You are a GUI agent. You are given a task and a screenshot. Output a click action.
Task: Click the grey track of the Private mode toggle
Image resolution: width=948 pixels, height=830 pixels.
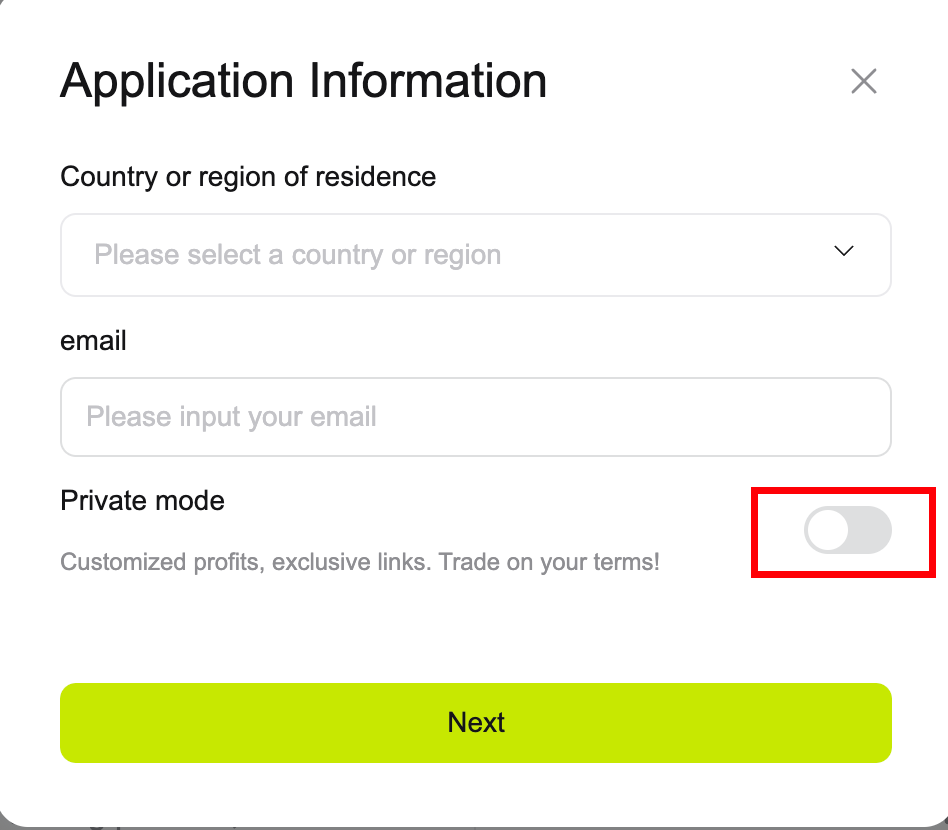tap(870, 530)
